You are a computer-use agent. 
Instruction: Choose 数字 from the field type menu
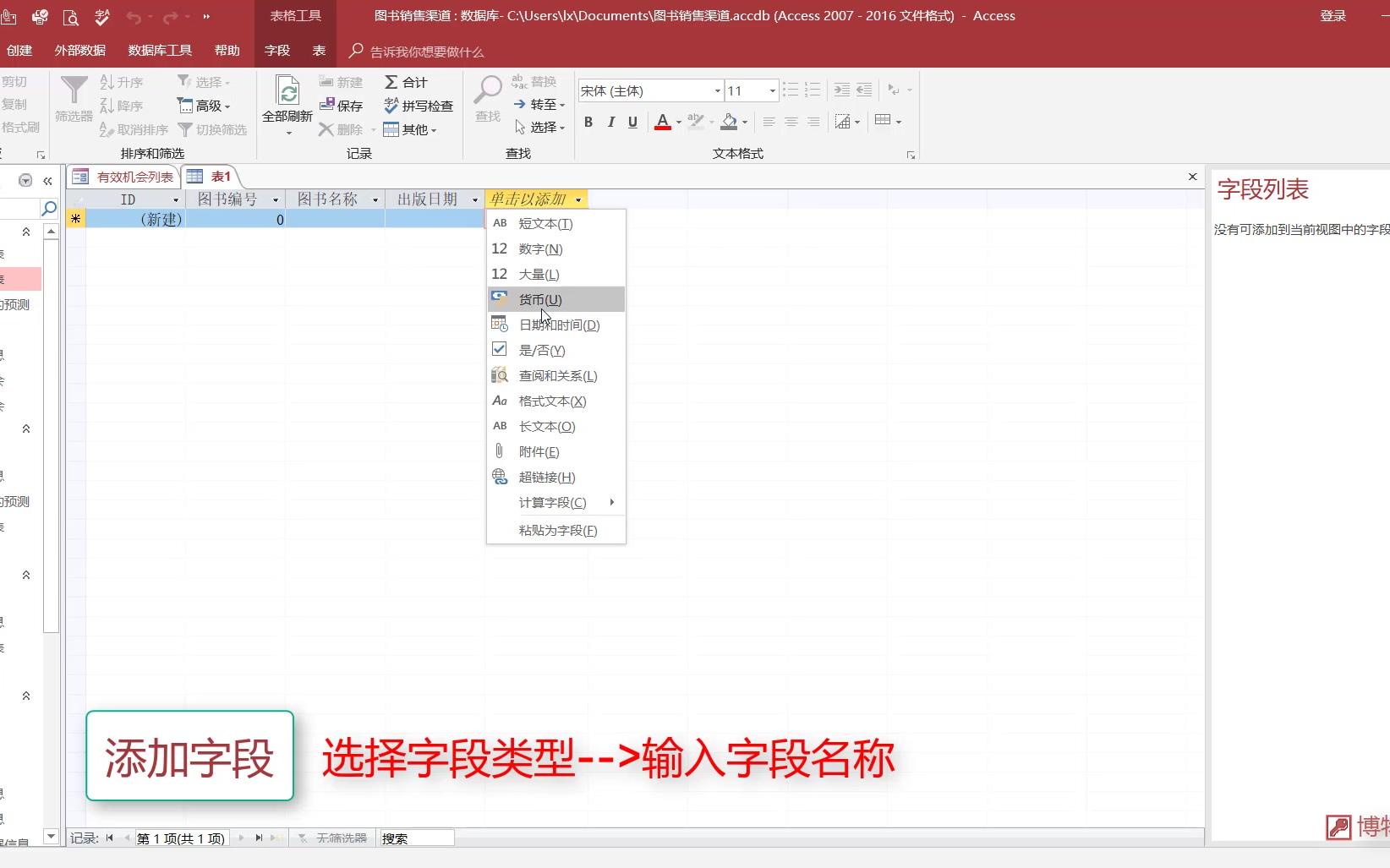pos(556,248)
